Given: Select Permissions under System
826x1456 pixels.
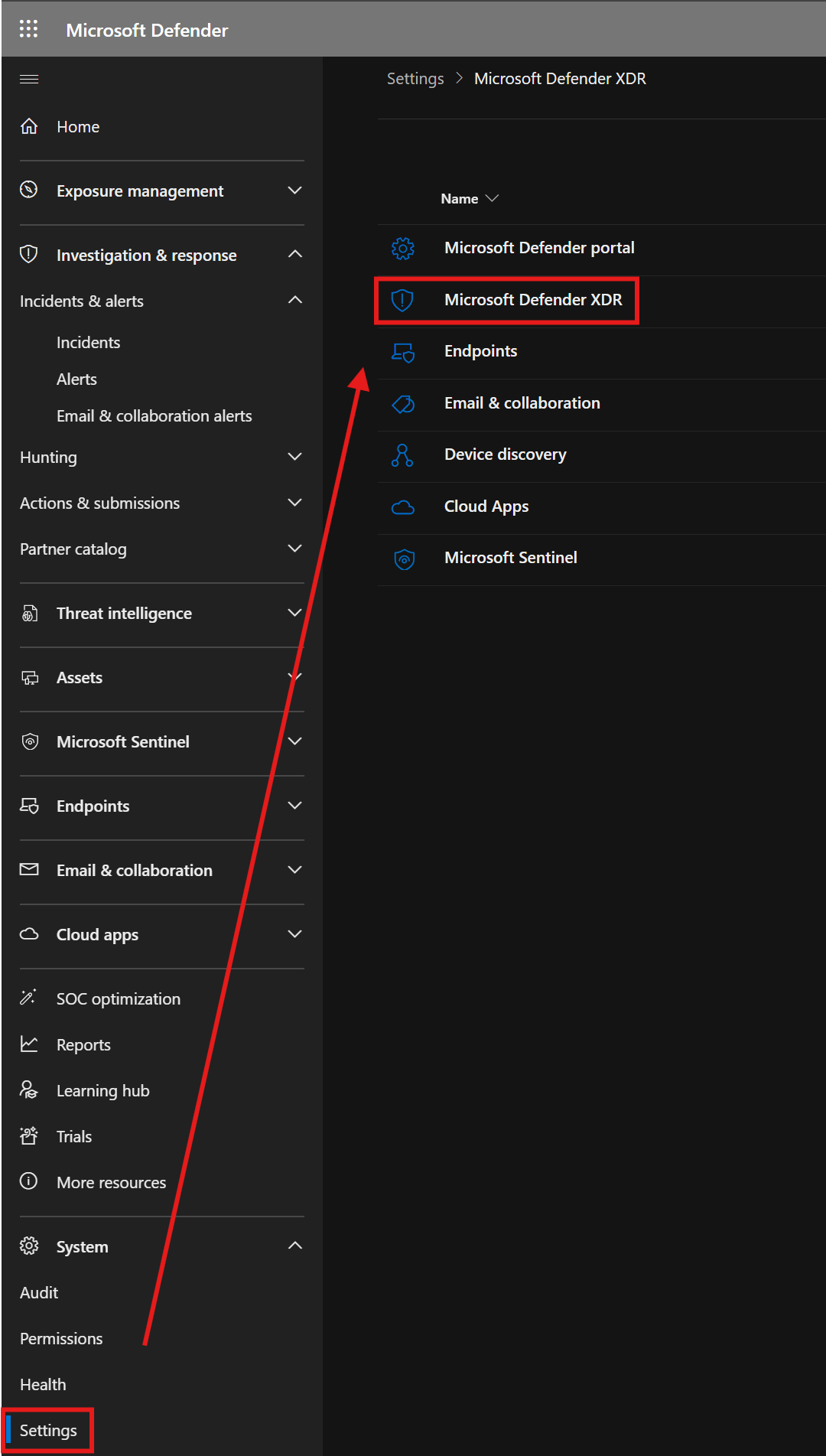Looking at the screenshot, I should tap(61, 1338).
